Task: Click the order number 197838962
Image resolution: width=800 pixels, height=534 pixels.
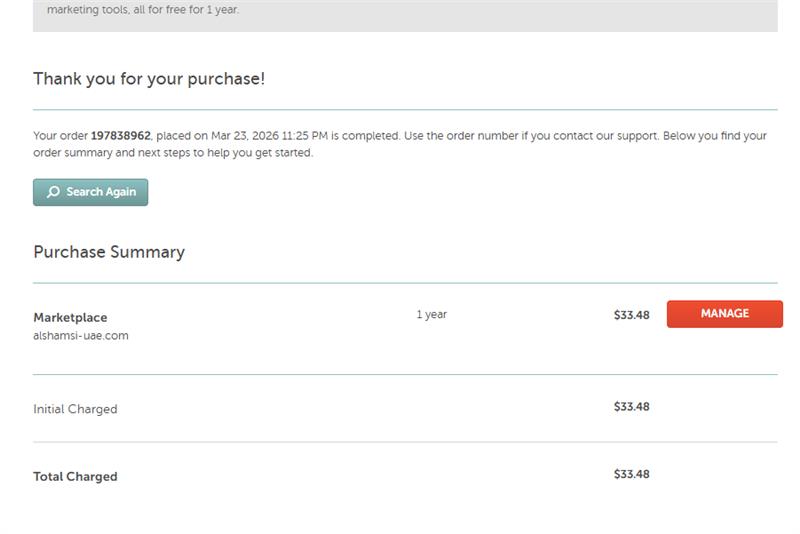Action: coord(120,136)
